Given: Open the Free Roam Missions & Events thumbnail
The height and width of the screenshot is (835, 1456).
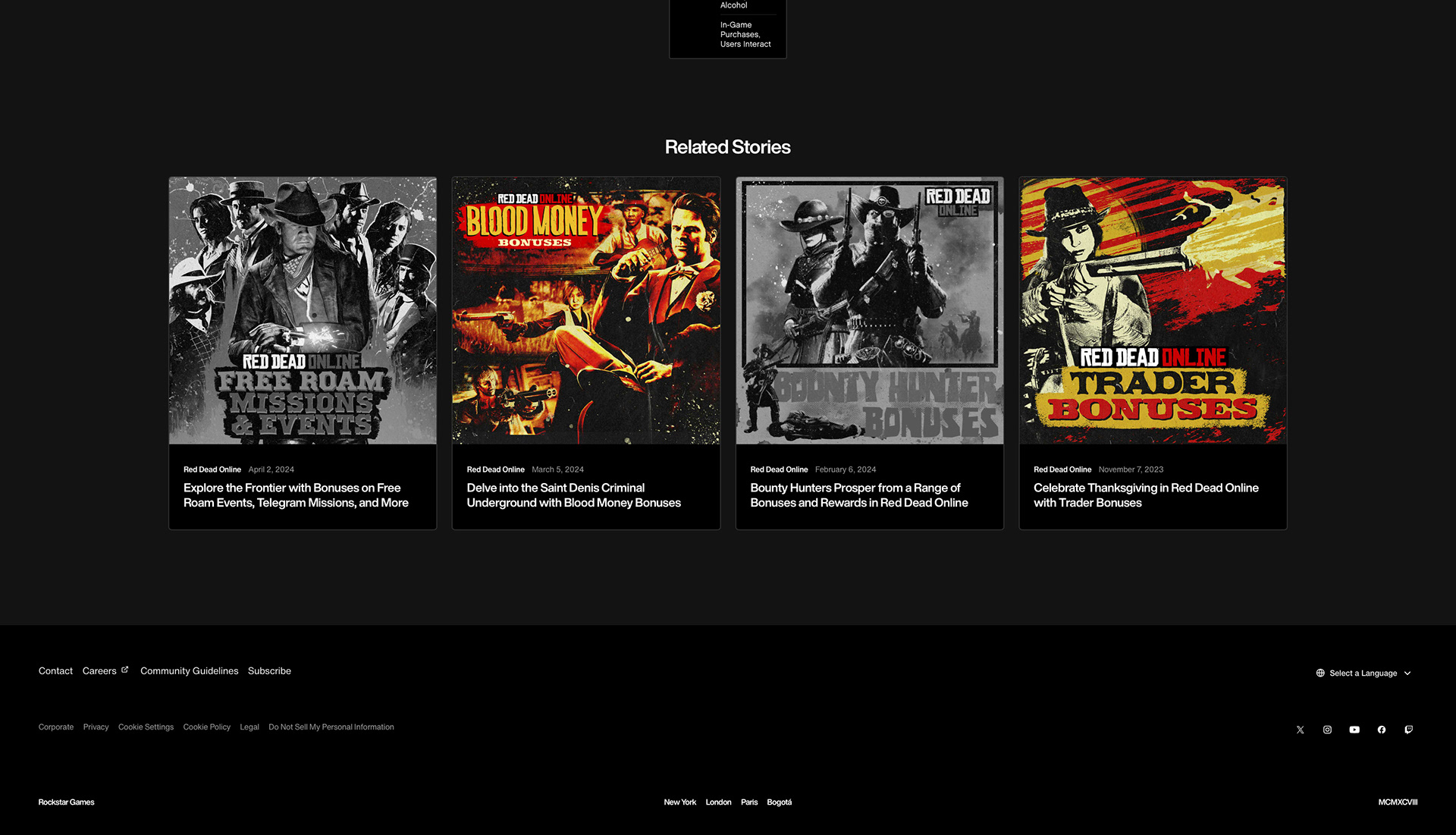Looking at the screenshot, I should (x=303, y=310).
